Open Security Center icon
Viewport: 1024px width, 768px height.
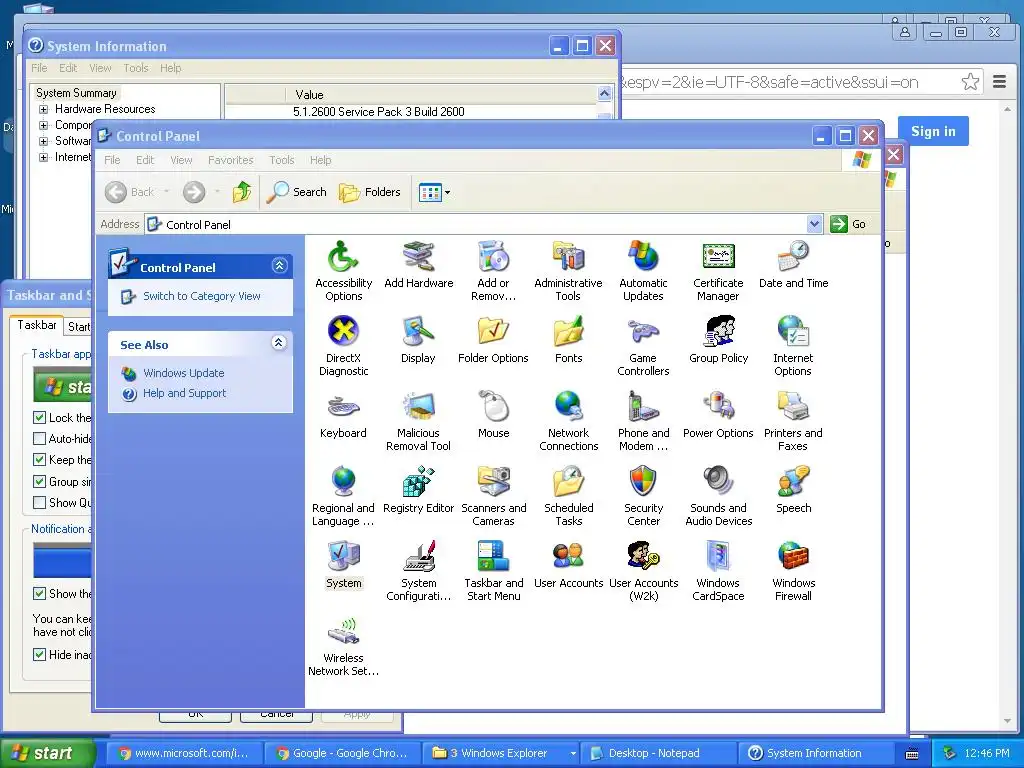pos(643,496)
